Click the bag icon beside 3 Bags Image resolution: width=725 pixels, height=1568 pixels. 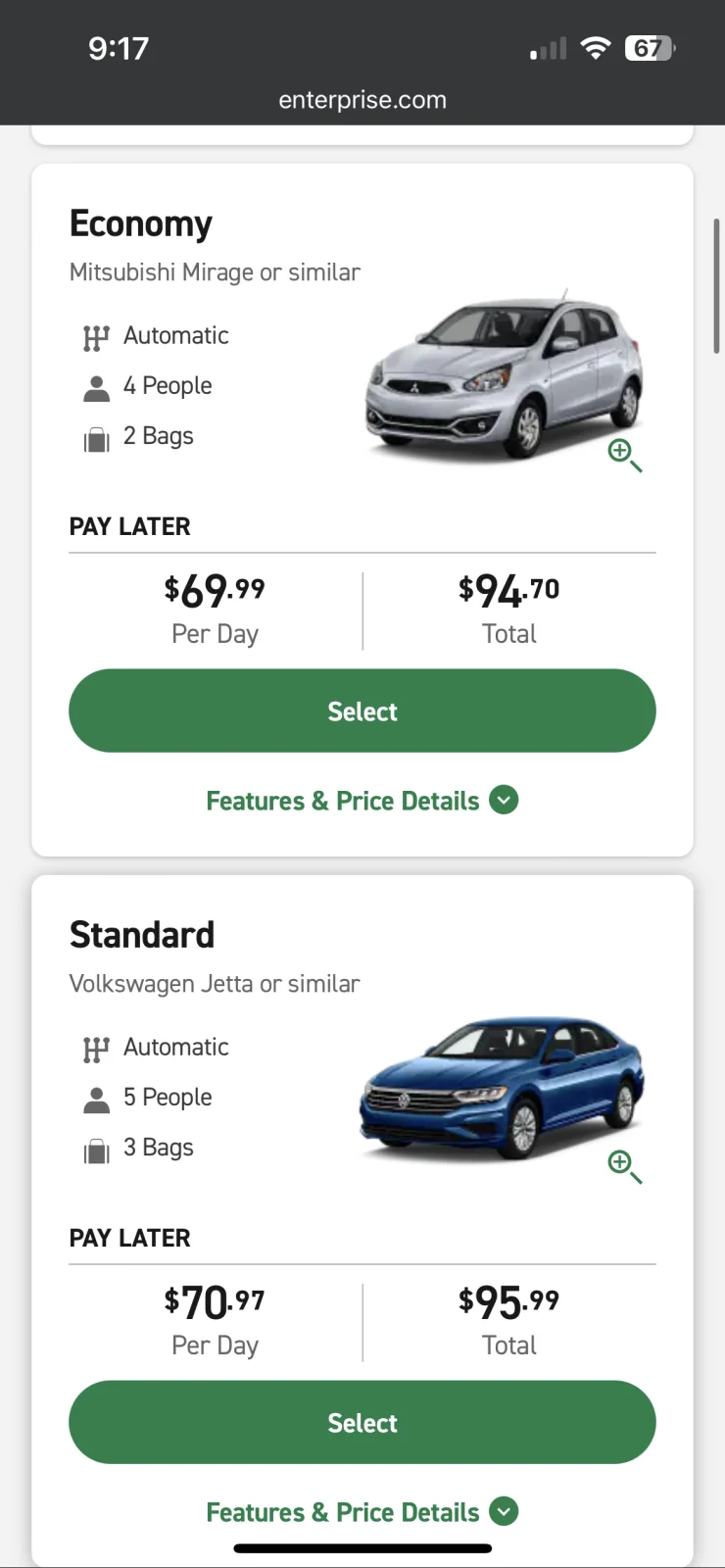(96, 1150)
